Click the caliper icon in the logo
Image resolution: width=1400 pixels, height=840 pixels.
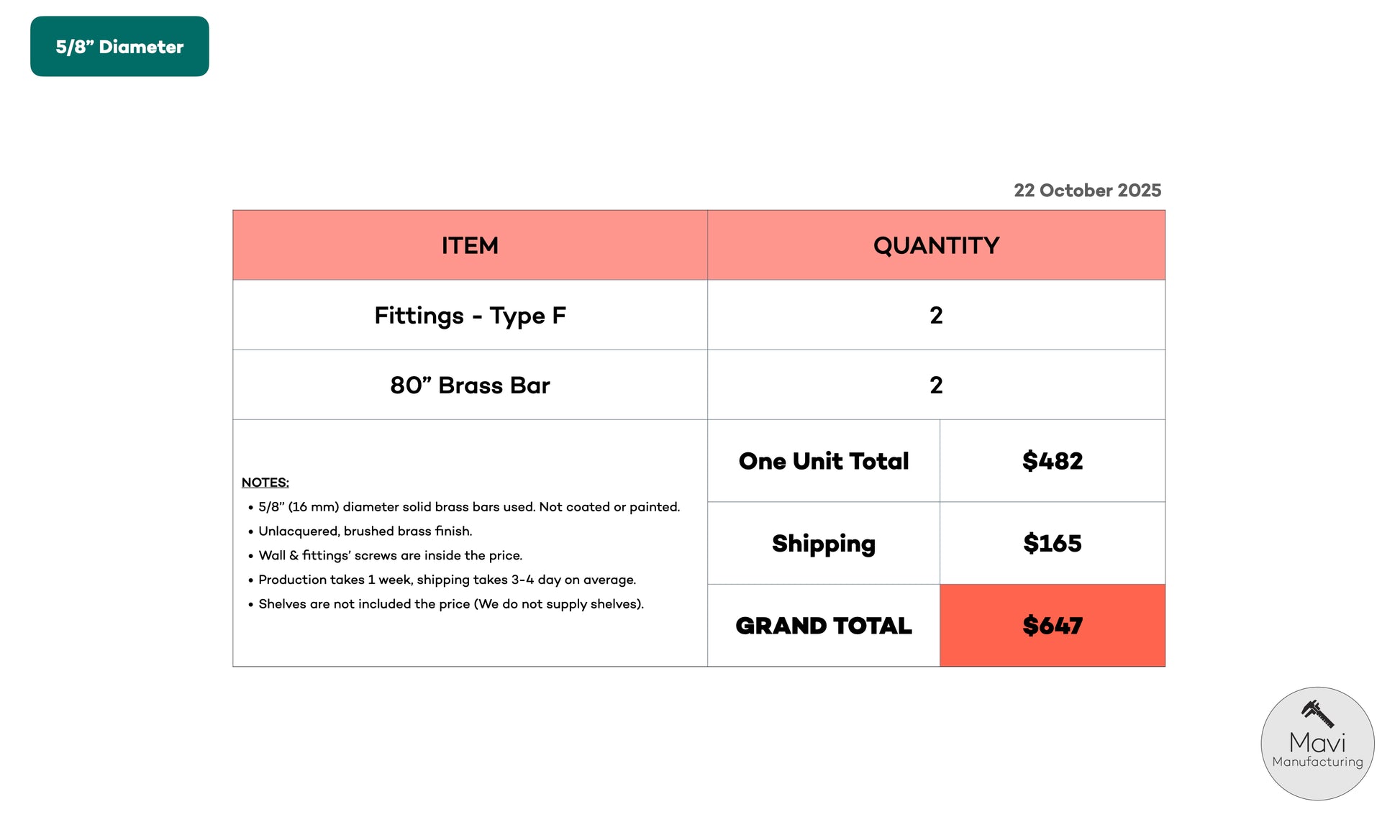pos(1317,714)
